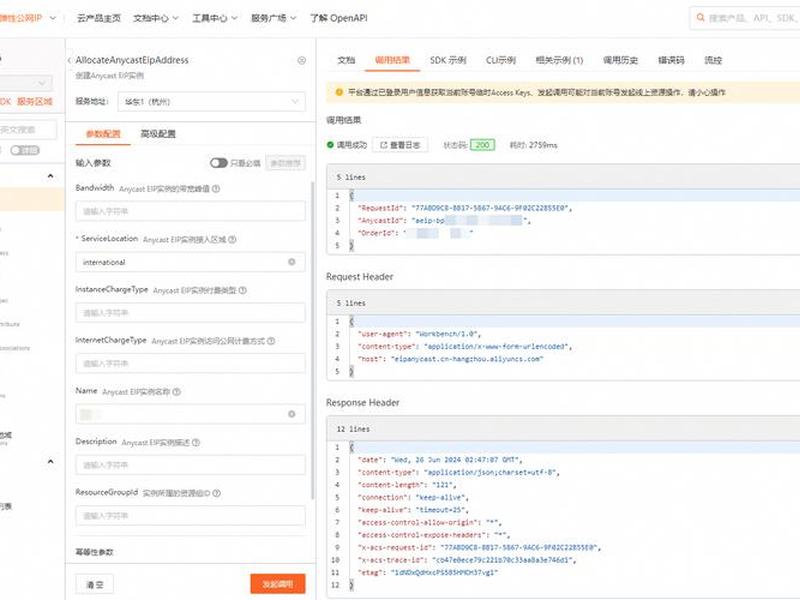Click the 查看日志 button

[400, 145]
